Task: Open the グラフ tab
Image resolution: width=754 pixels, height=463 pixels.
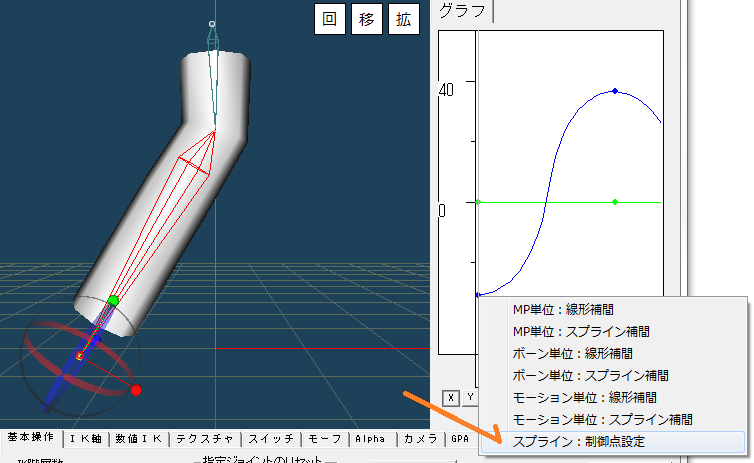Action: pyautogui.click(x=463, y=11)
